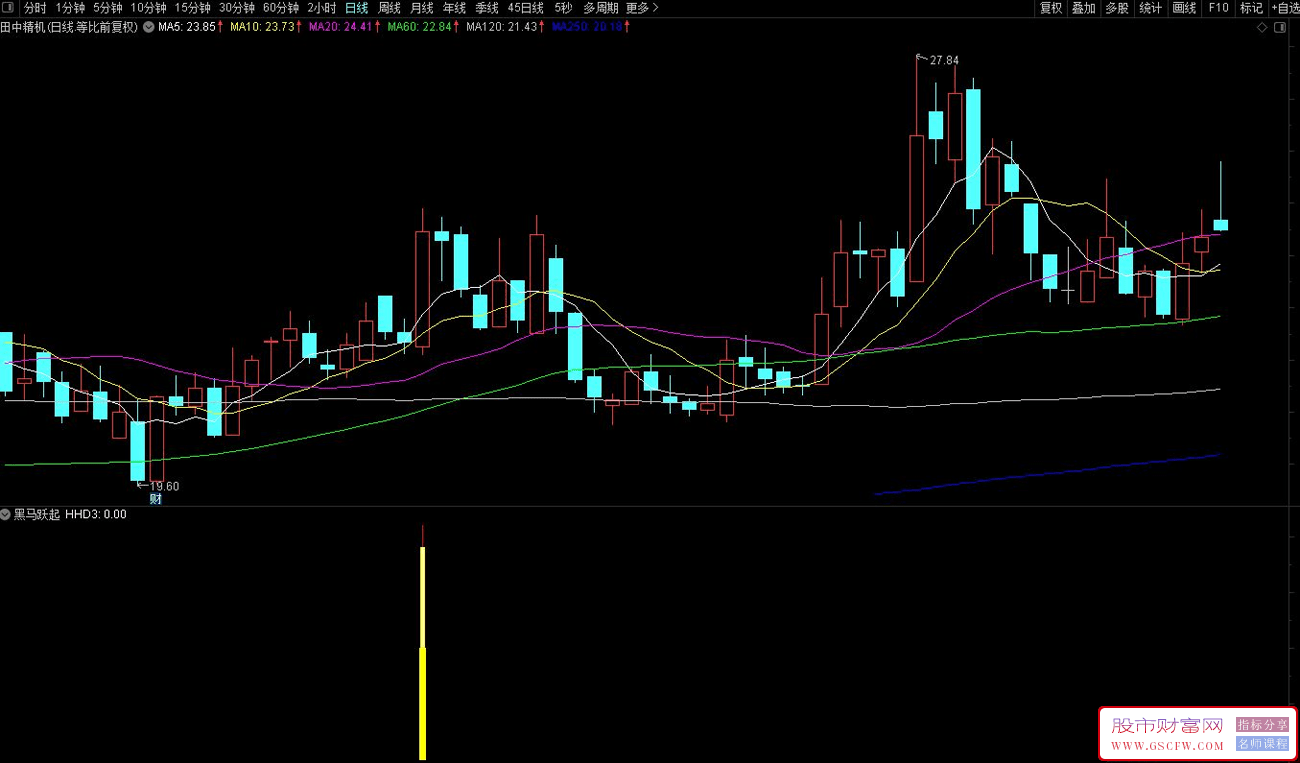Click the HHD3: 0.00 value
Viewport: 1300px width, 763px height.
pos(96,514)
